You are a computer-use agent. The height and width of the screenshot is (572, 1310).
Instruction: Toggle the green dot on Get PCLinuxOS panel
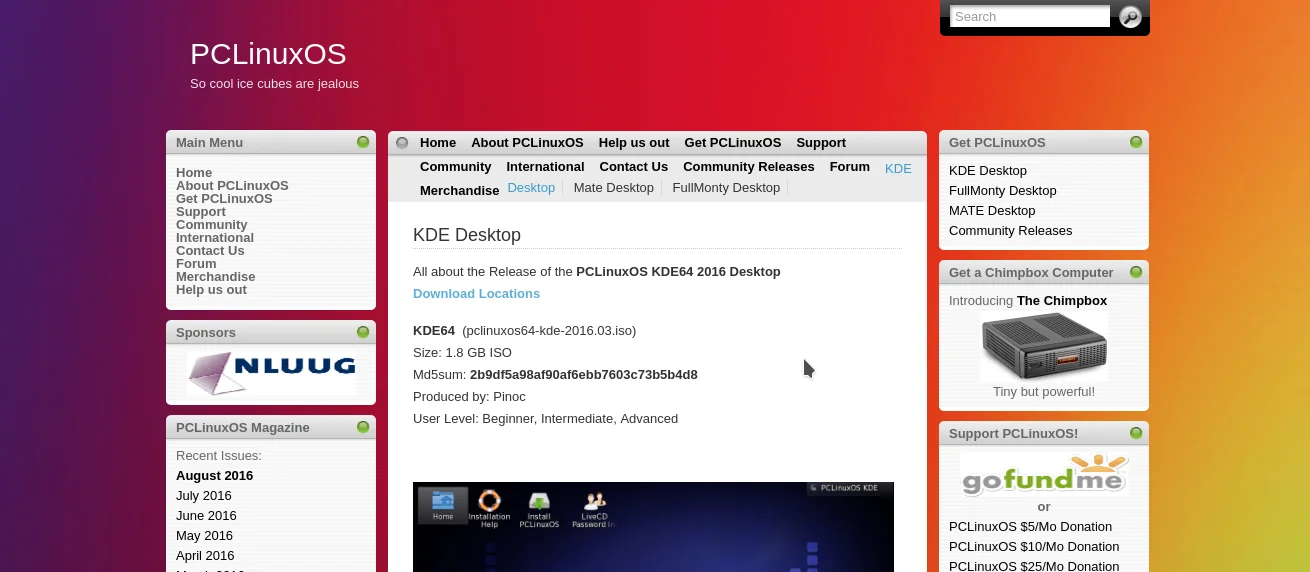(x=1136, y=142)
